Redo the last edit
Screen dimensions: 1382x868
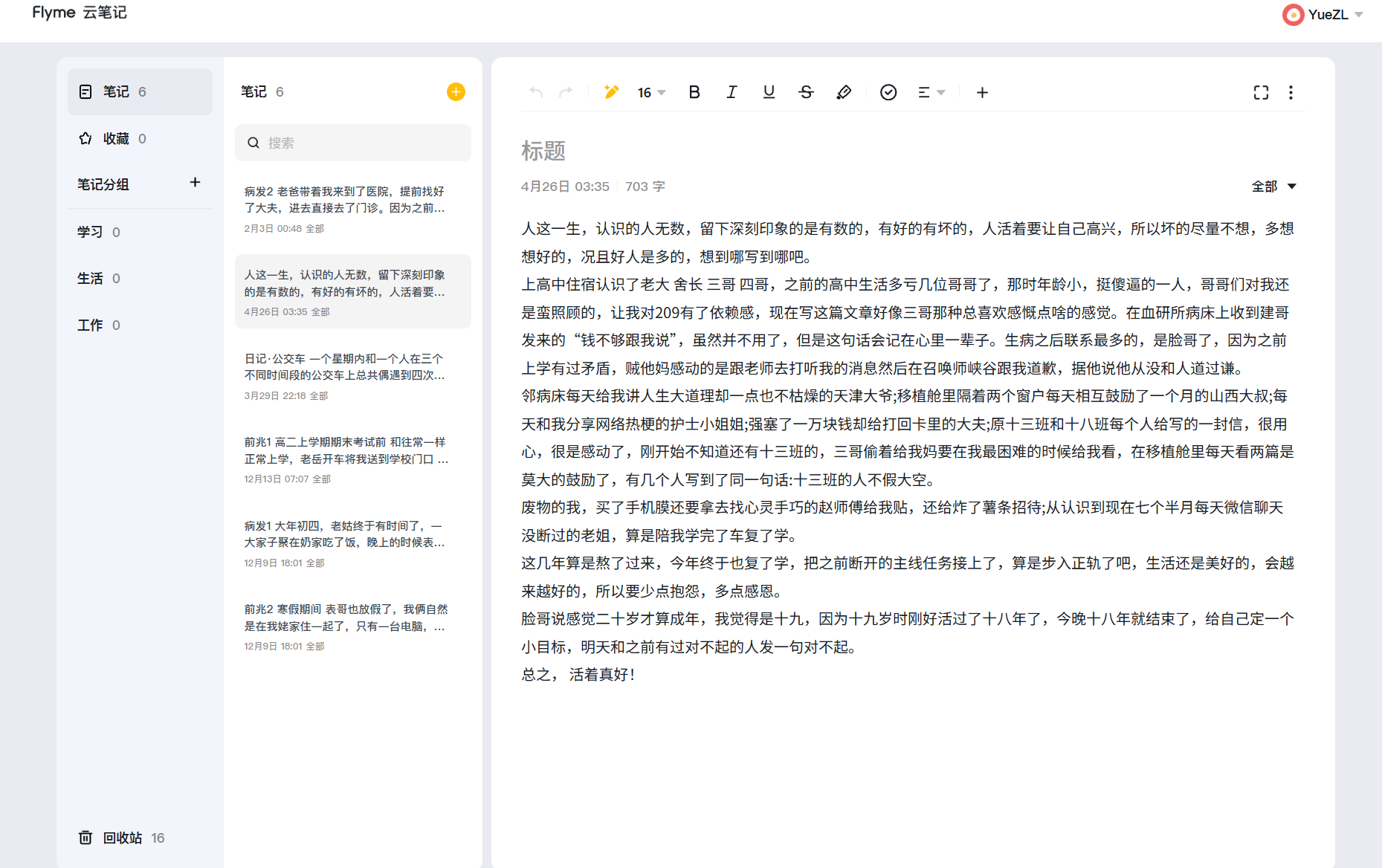click(566, 92)
